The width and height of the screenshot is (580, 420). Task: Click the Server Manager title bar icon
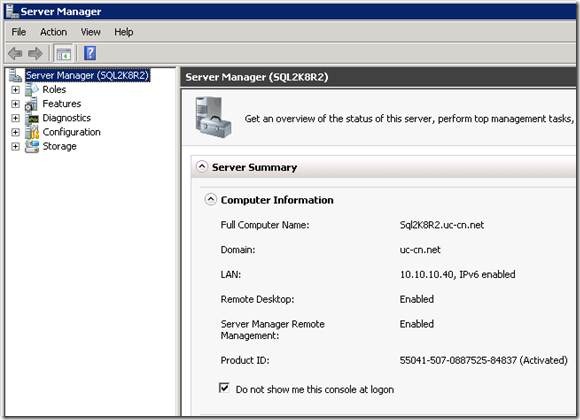click(12, 11)
